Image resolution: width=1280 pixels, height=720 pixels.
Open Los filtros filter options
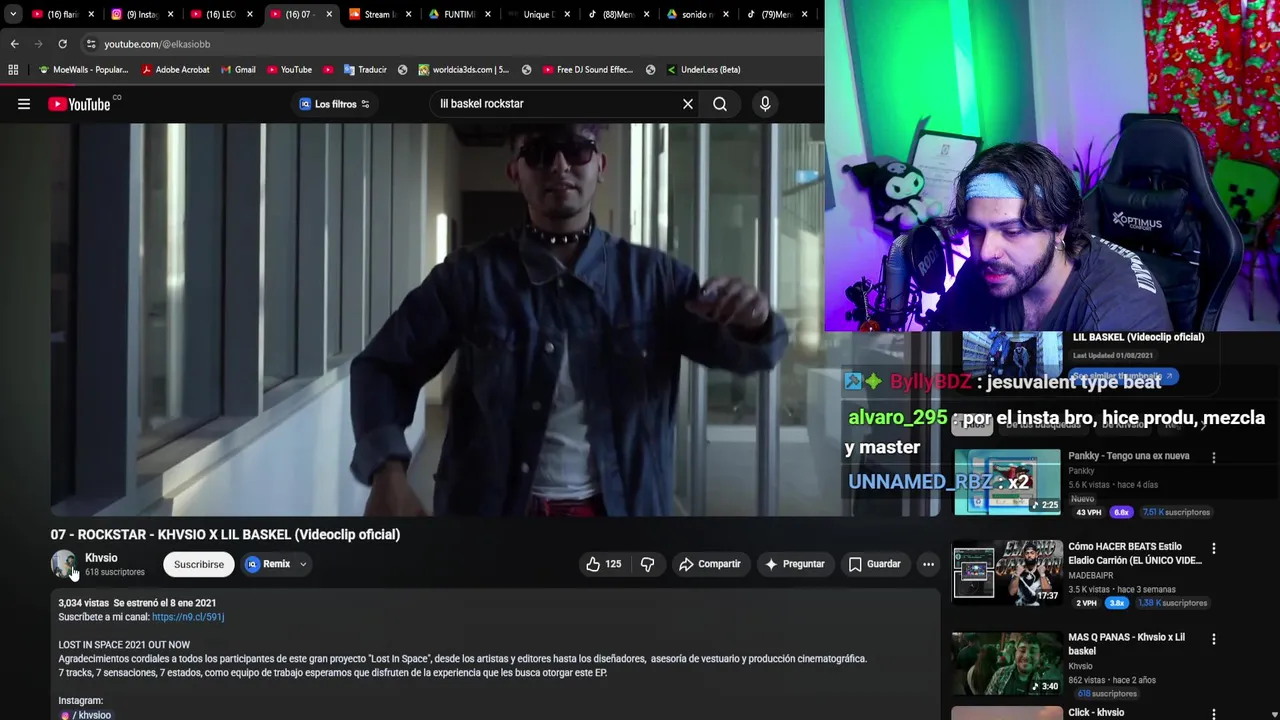point(335,104)
